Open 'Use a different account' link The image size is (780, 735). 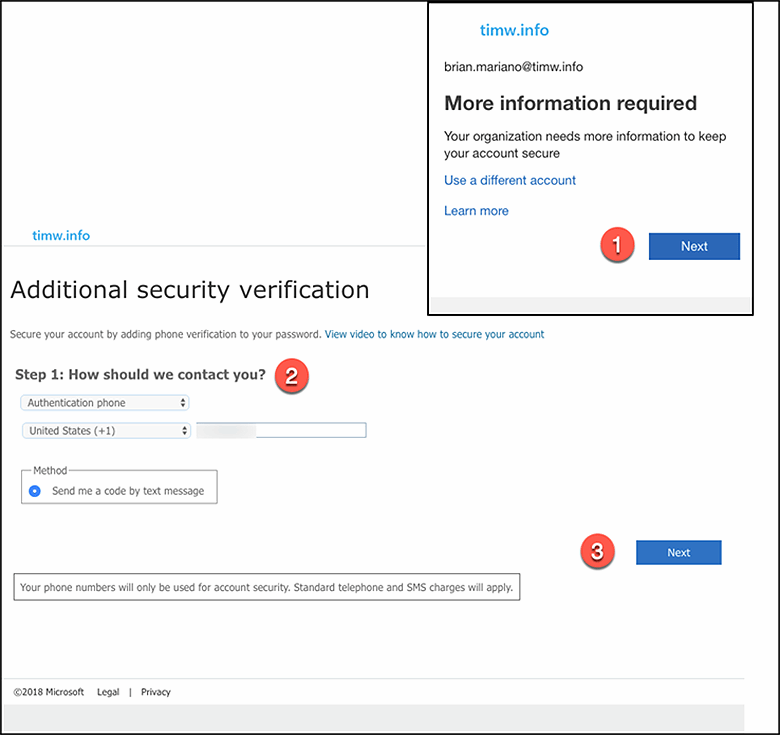(510, 181)
